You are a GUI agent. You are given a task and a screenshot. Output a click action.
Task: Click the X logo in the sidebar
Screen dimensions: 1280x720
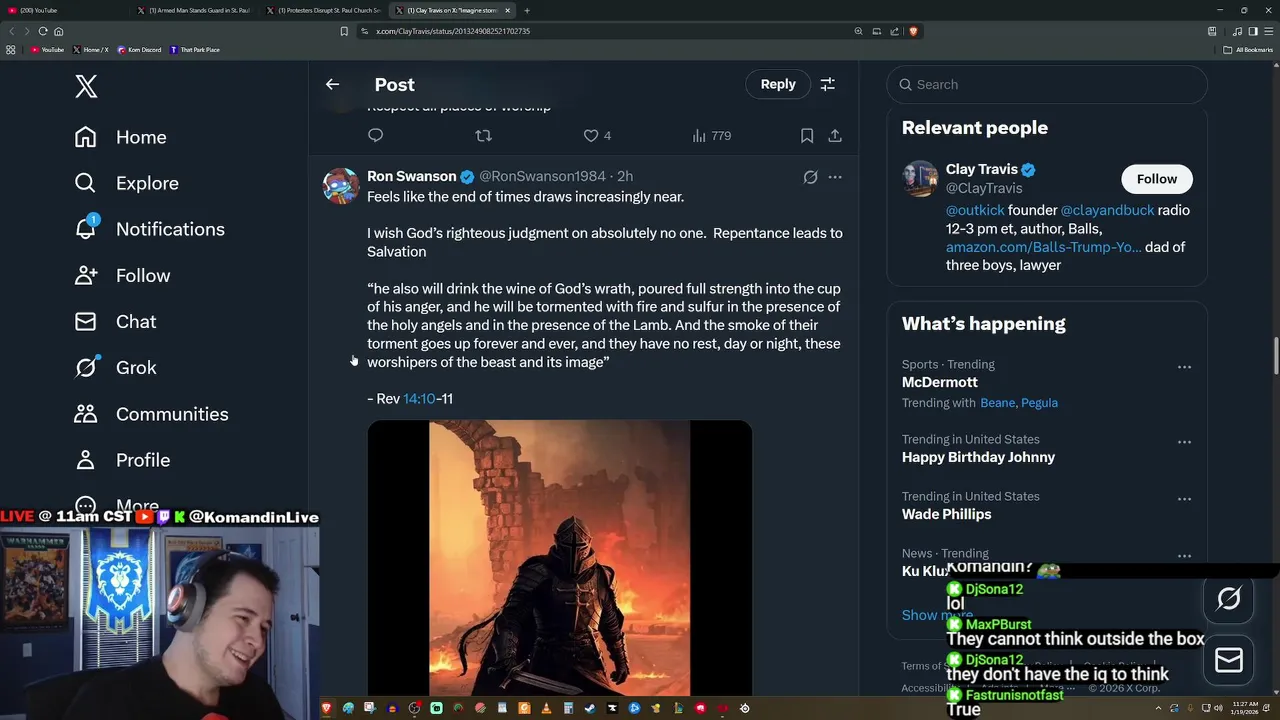click(86, 86)
